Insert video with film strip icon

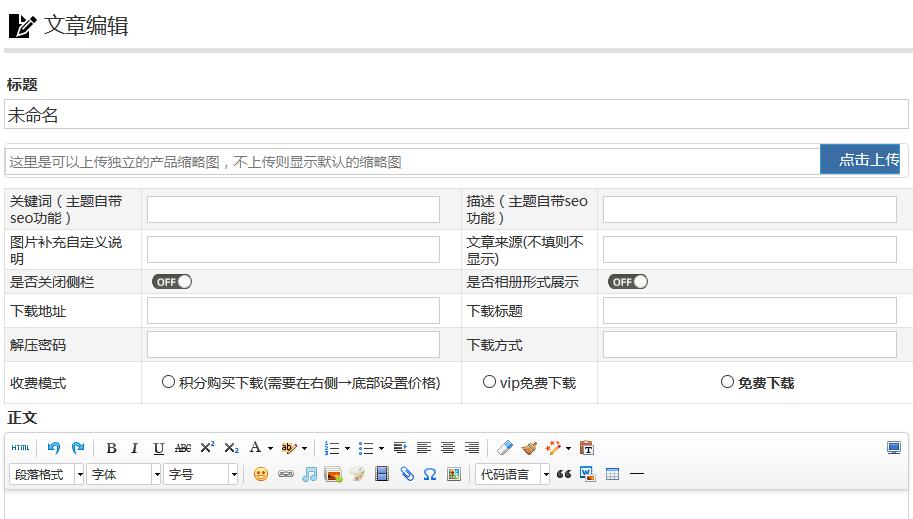(382, 474)
